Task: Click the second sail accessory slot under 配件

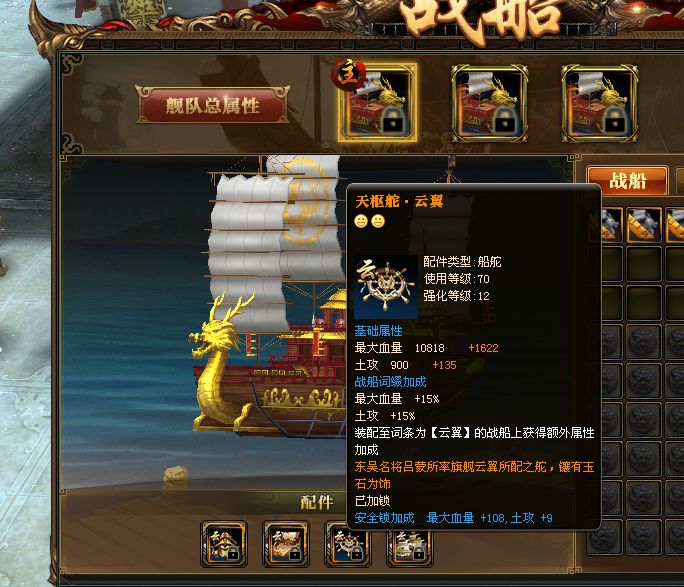Action: point(286,543)
